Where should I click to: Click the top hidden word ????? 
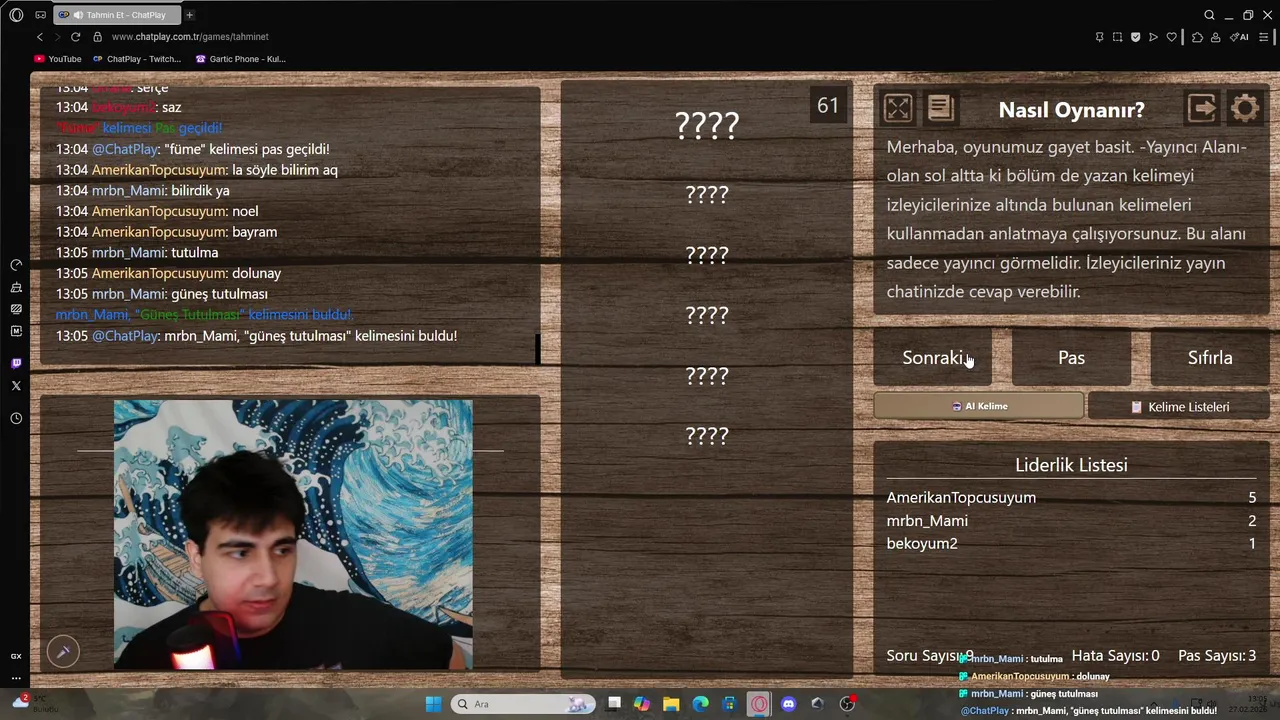click(x=707, y=125)
